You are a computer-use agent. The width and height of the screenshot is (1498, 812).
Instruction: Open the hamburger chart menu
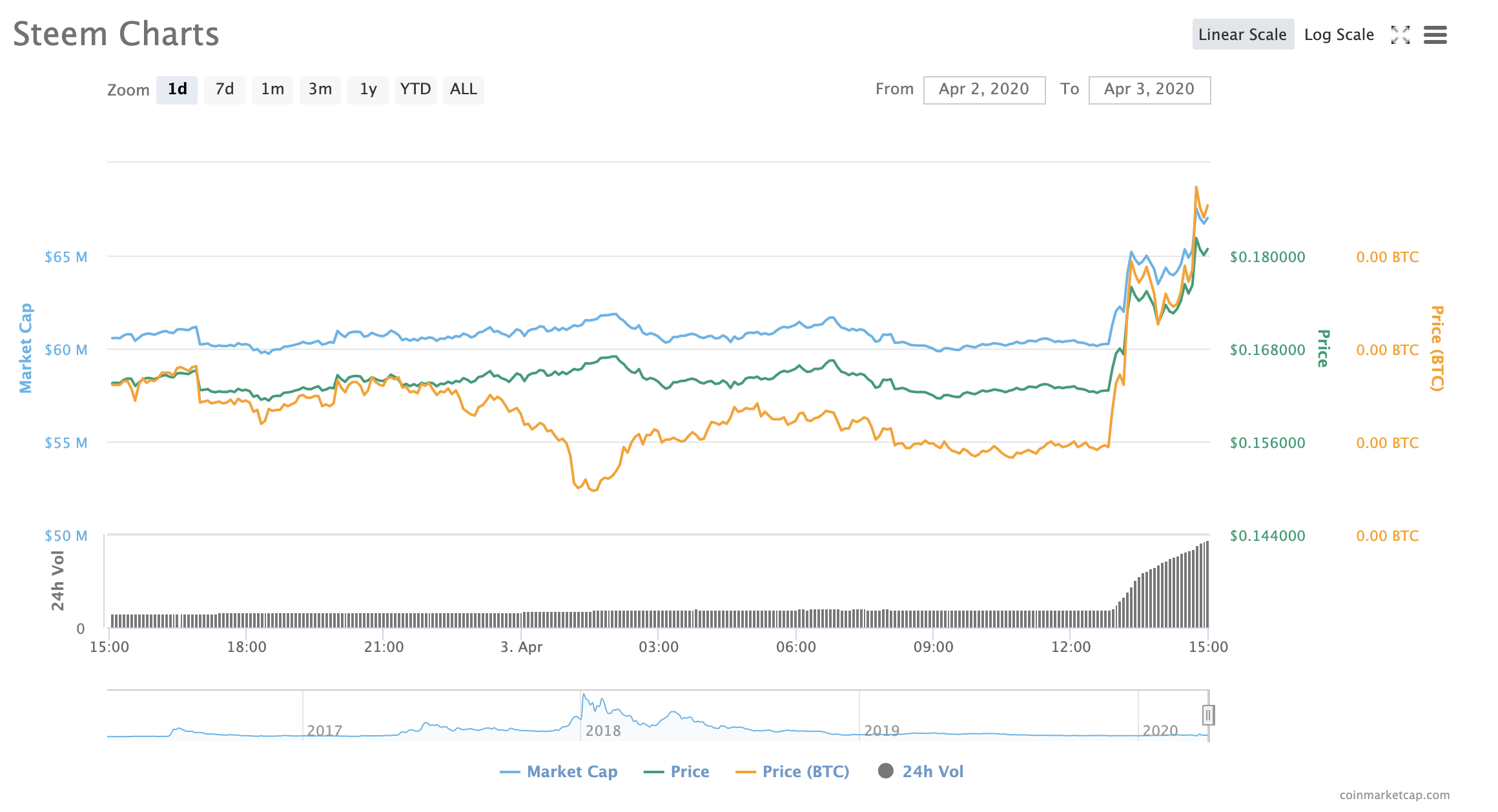1435,35
